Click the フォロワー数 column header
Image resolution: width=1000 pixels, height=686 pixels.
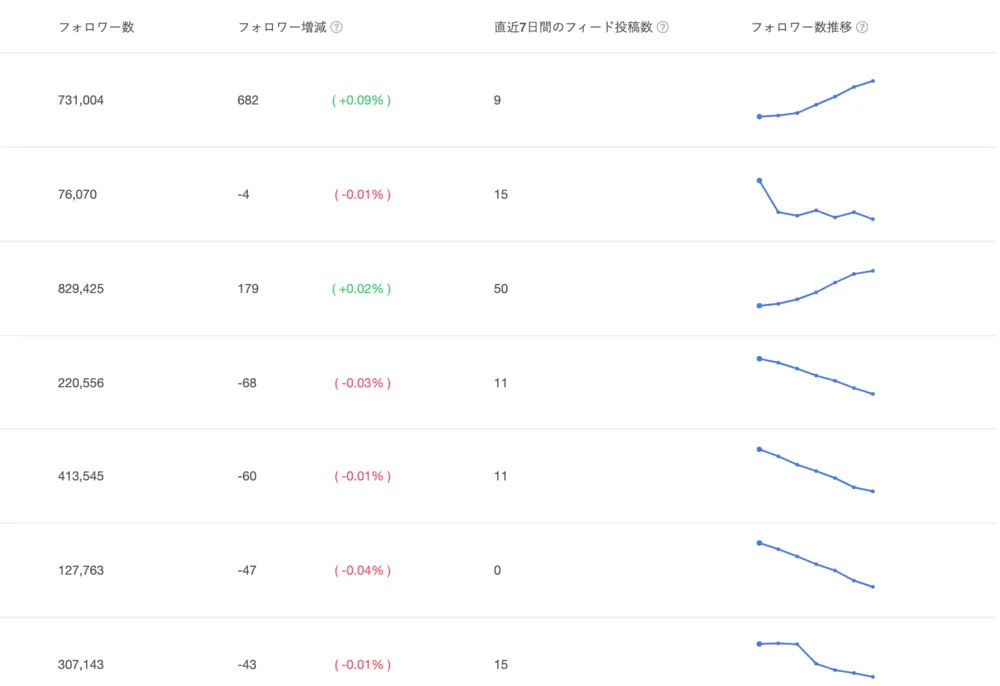96,28
